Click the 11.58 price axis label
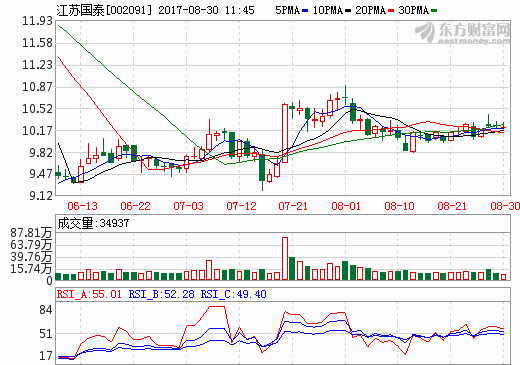The height and width of the screenshot is (365, 520). coord(37,43)
